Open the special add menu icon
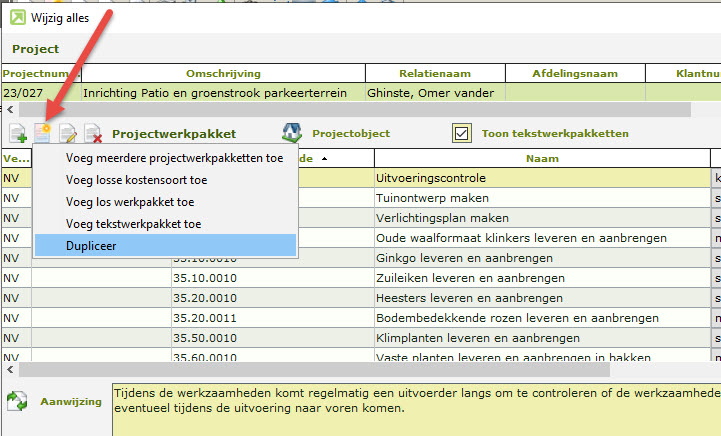 click(42, 133)
